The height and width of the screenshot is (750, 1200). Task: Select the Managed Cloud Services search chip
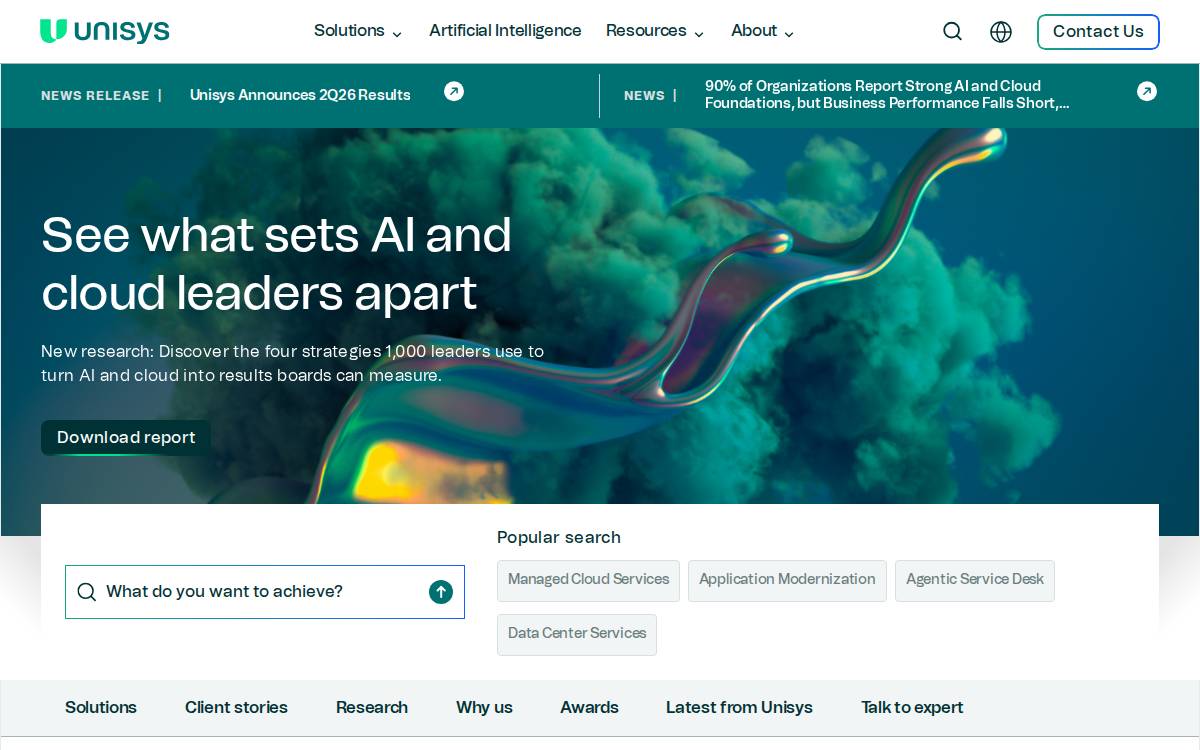point(588,580)
